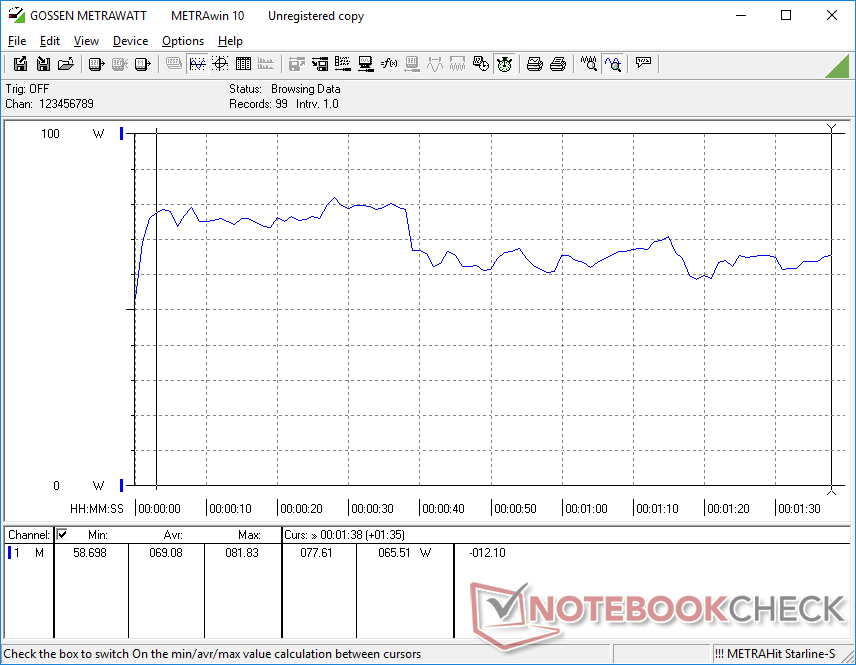Click the grayed meter-receive icon in toolbar
Viewport: 856px width, 665px height.
120,64
